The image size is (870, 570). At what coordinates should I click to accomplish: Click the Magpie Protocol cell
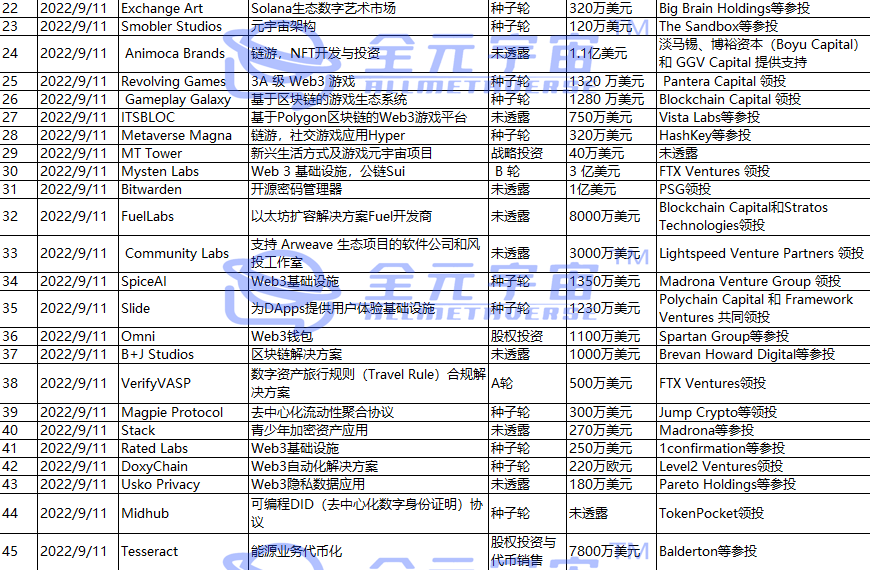(x=183, y=412)
